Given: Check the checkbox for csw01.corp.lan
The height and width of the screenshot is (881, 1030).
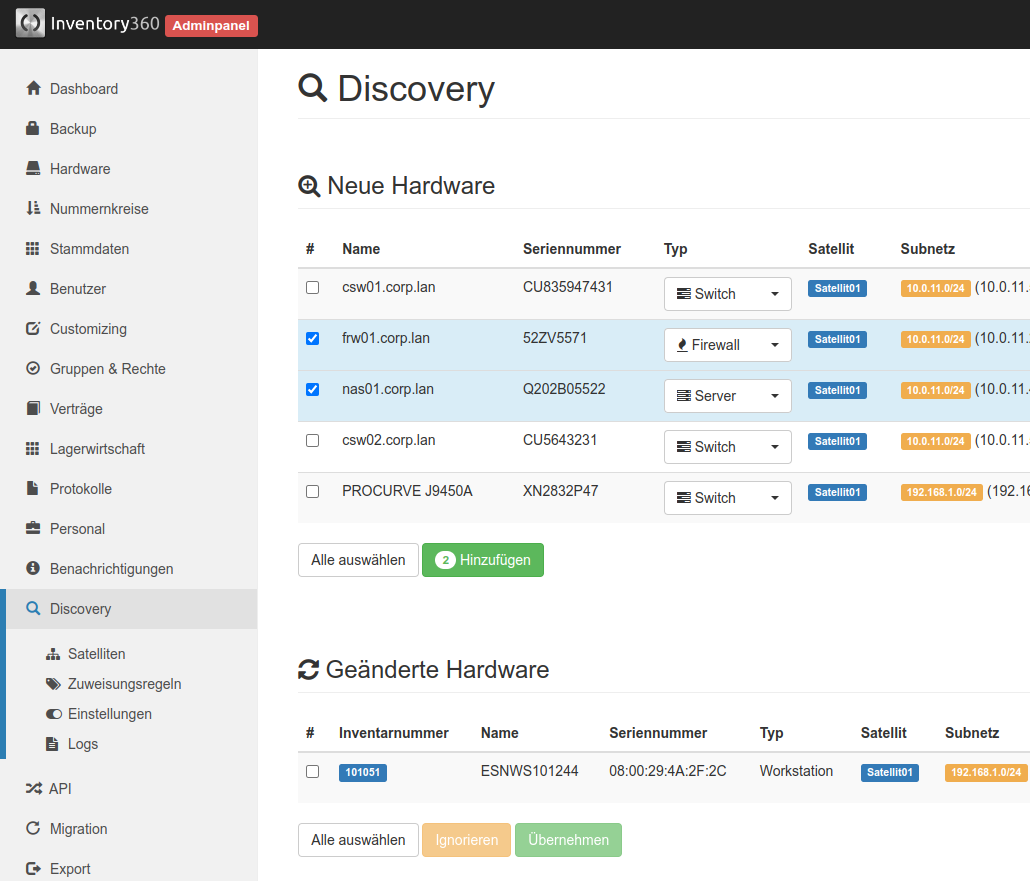Looking at the screenshot, I should (312, 287).
